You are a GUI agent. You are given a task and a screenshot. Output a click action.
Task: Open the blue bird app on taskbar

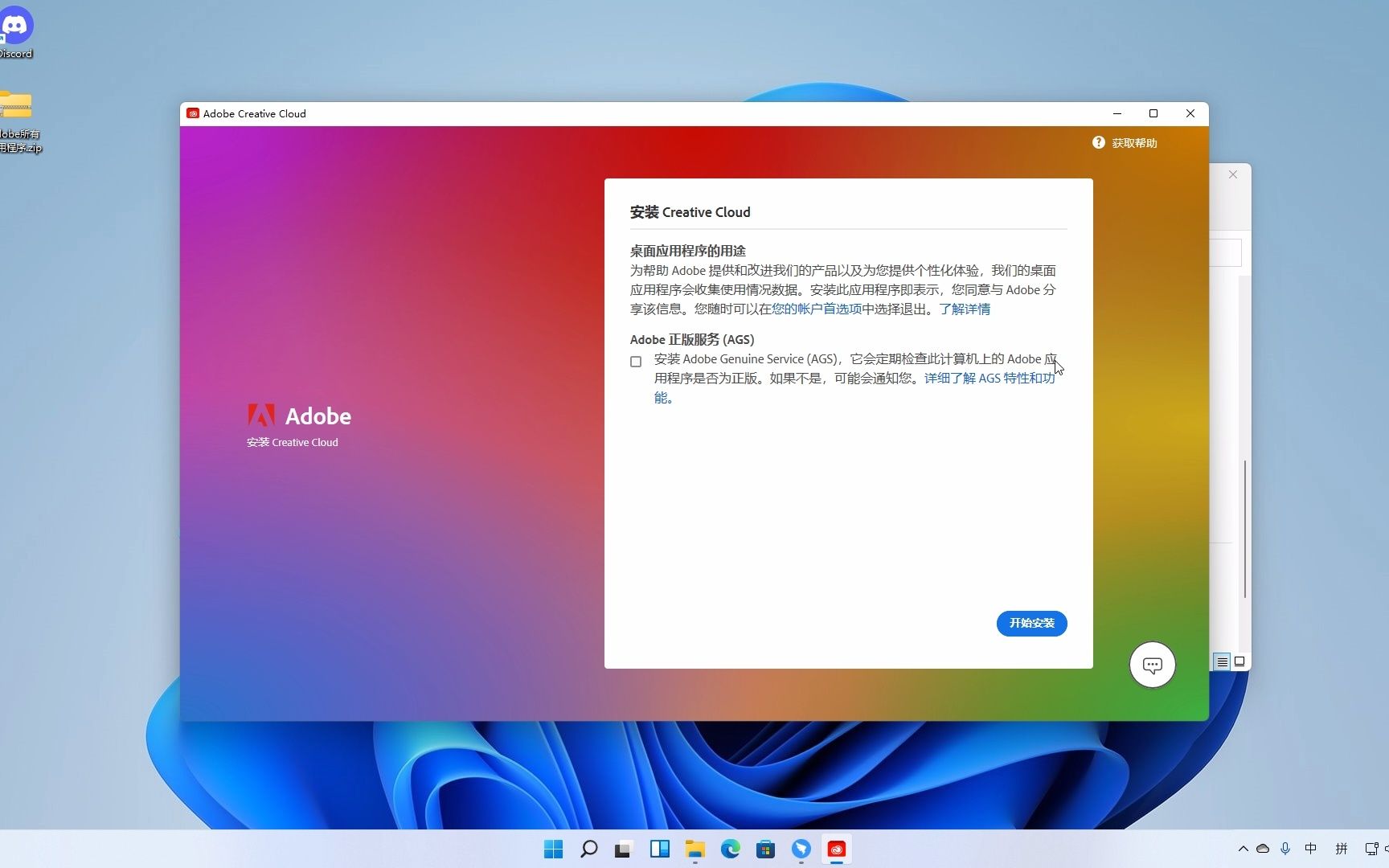point(801,849)
